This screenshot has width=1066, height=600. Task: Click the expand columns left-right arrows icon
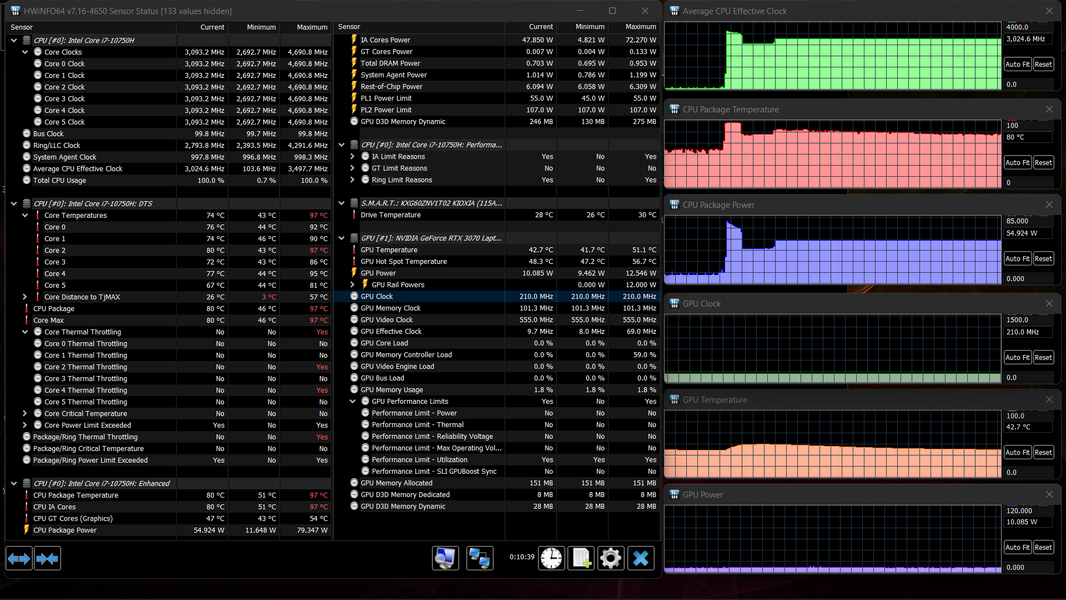coord(19,559)
